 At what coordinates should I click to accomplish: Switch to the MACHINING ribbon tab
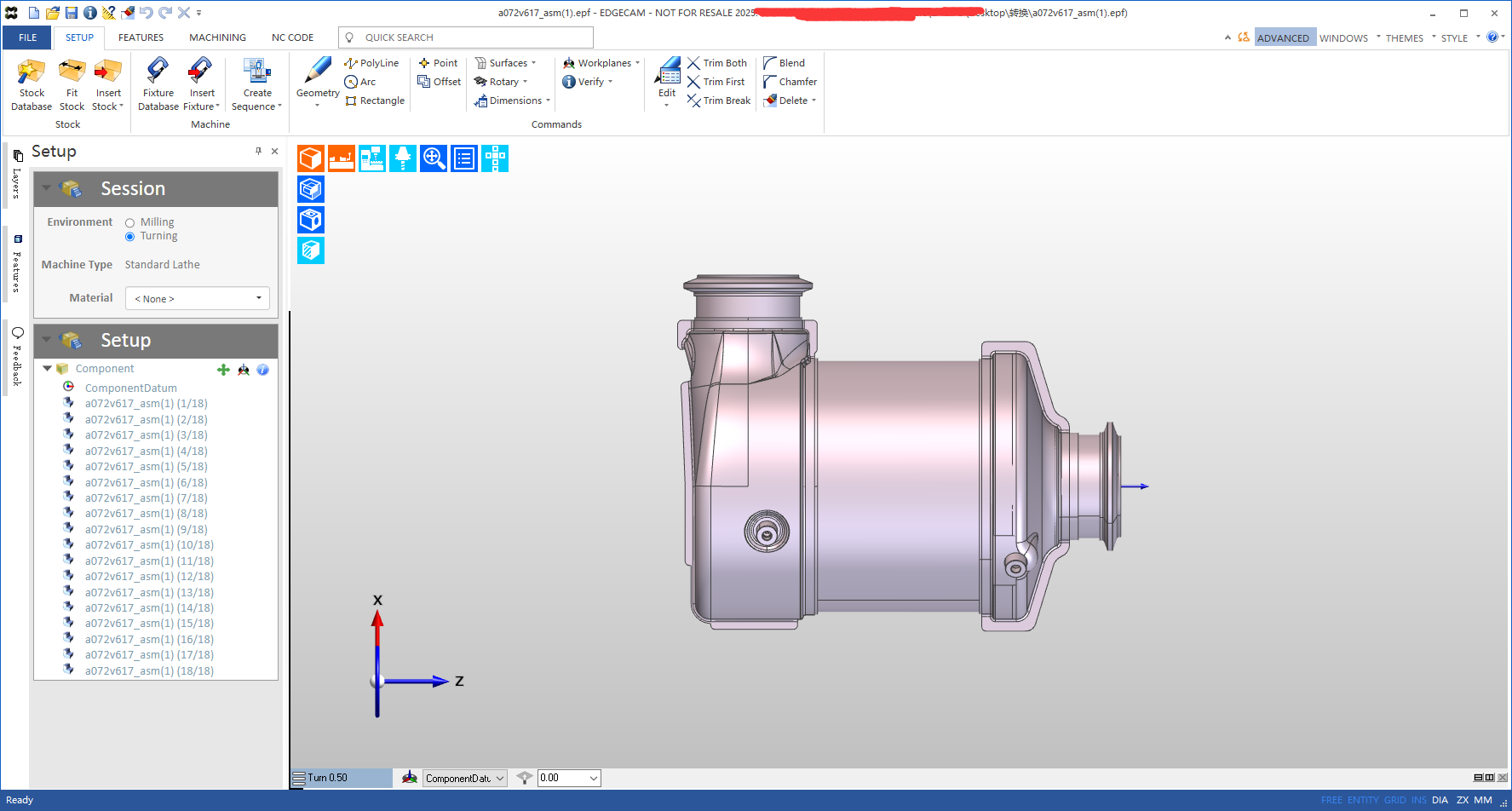[x=216, y=37]
